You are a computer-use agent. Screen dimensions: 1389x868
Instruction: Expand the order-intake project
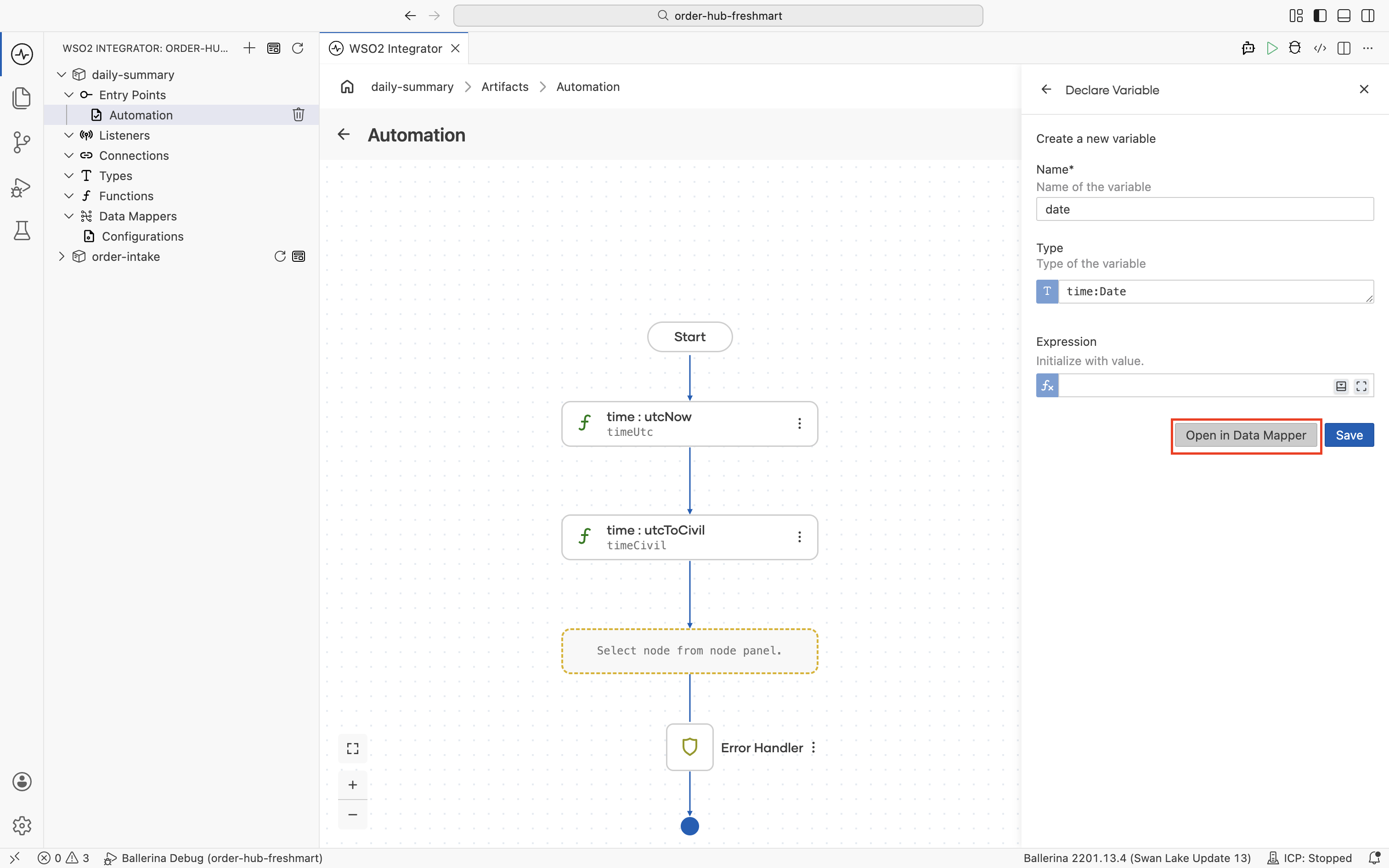pyautogui.click(x=62, y=257)
